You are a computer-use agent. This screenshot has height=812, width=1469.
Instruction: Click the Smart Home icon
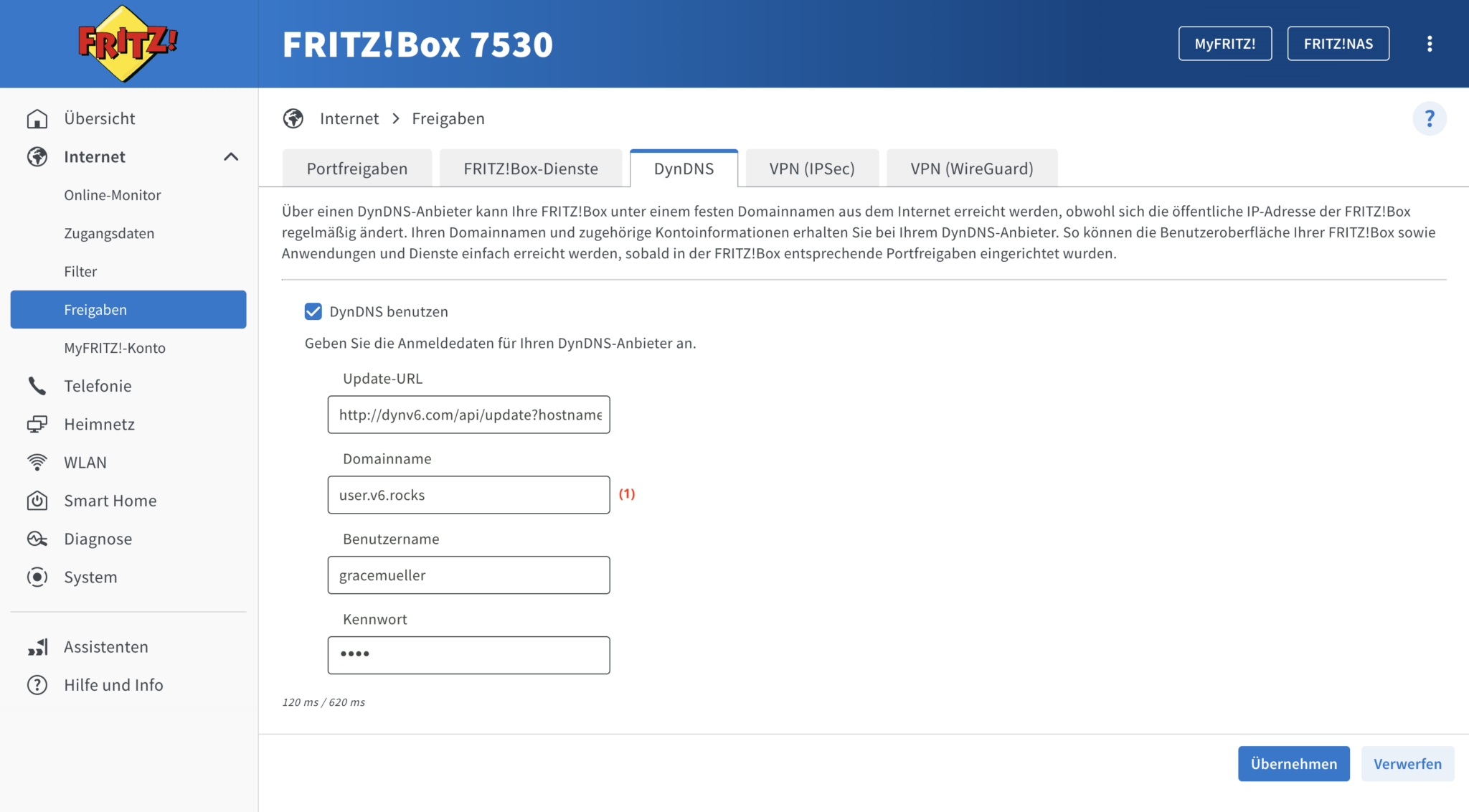37,500
